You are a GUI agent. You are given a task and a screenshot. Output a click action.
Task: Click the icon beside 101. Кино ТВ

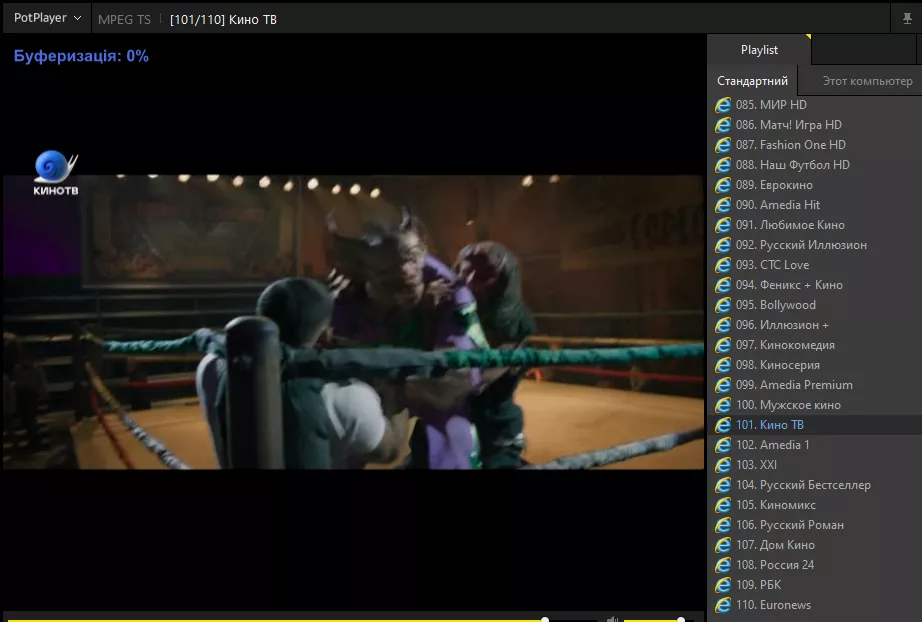point(723,424)
